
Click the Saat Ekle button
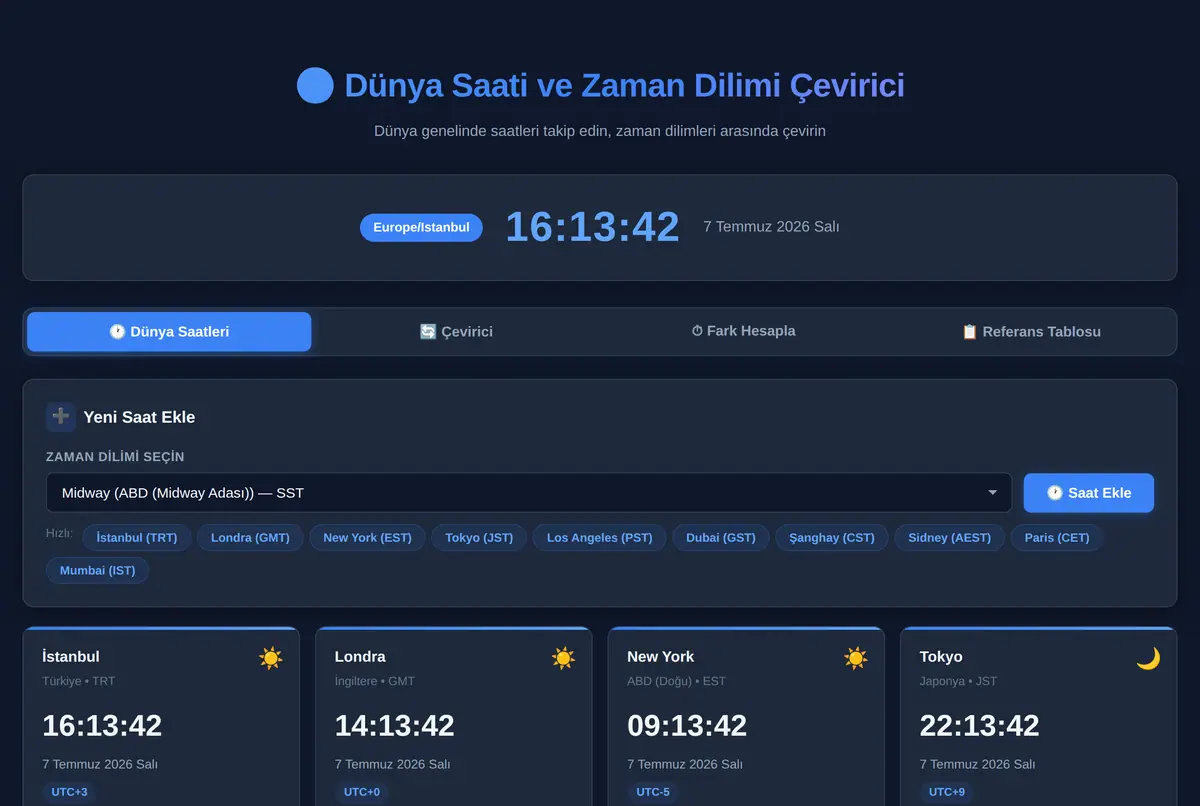pos(1089,493)
